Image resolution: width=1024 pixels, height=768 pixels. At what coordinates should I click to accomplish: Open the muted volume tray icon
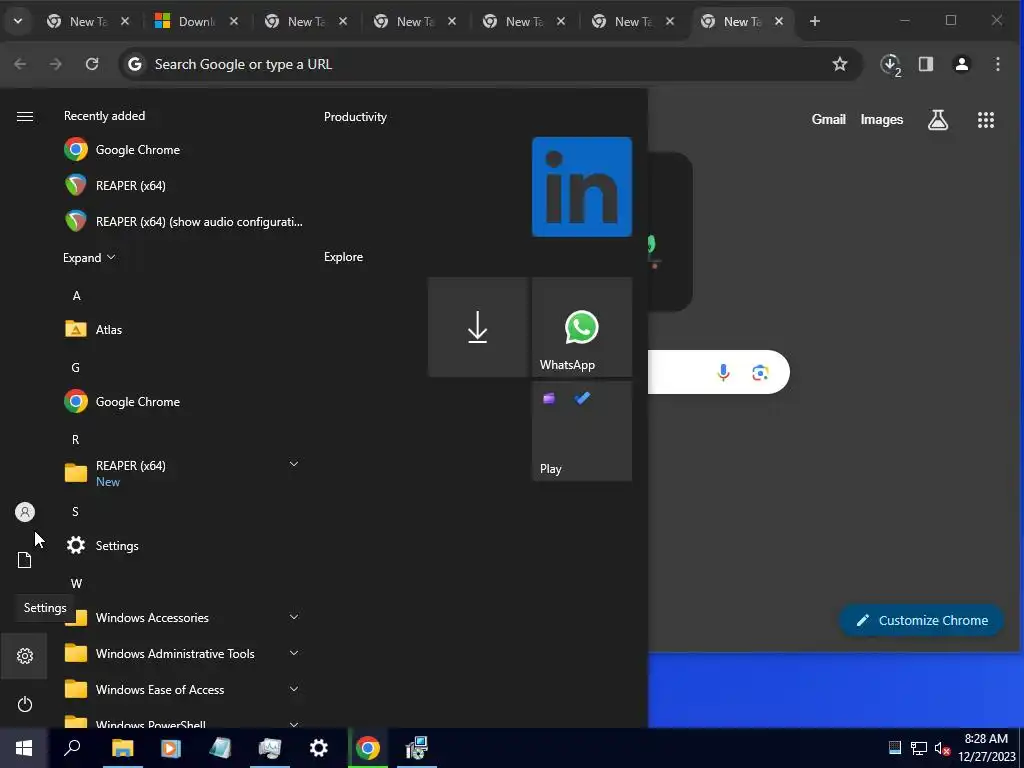(942, 748)
